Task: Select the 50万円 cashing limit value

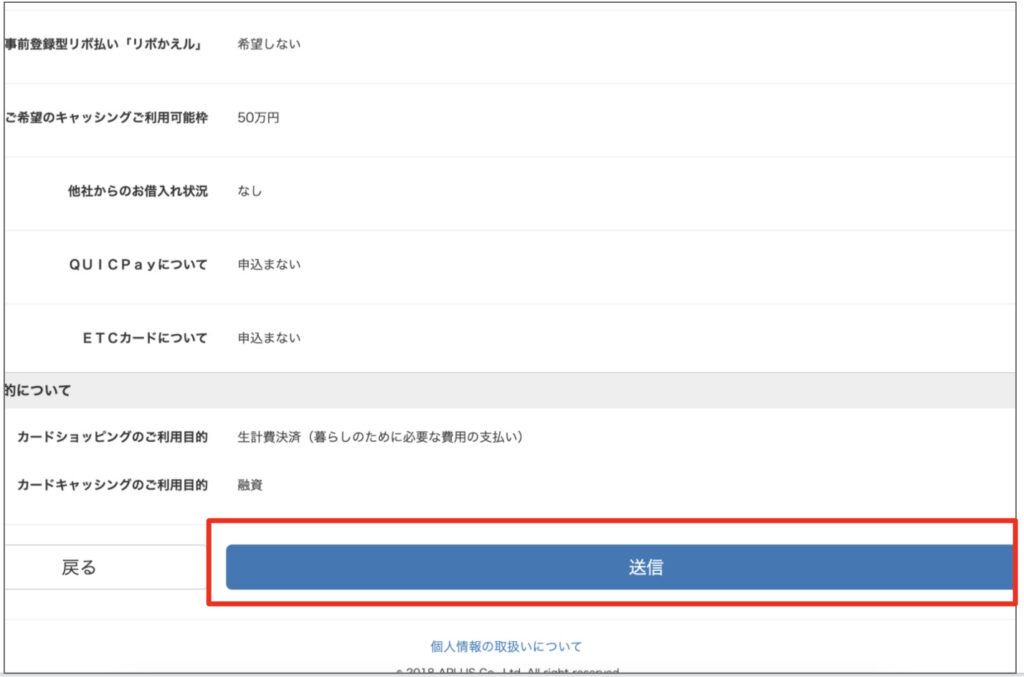Action: [x=258, y=118]
